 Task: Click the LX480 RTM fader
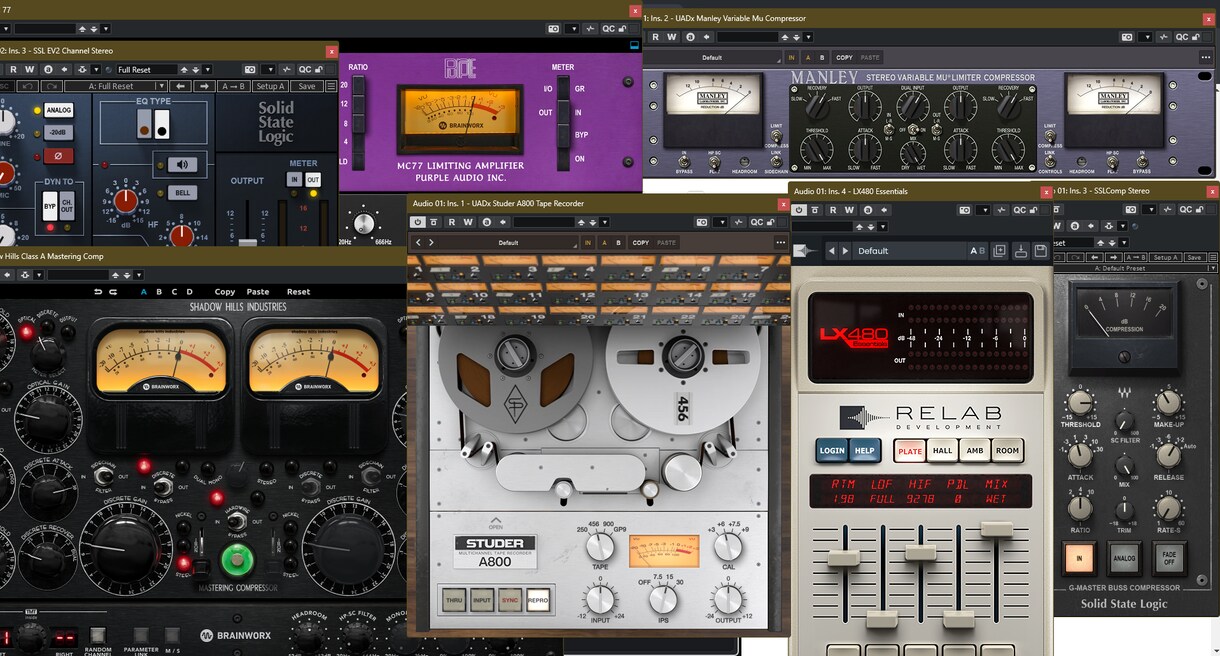[842, 557]
